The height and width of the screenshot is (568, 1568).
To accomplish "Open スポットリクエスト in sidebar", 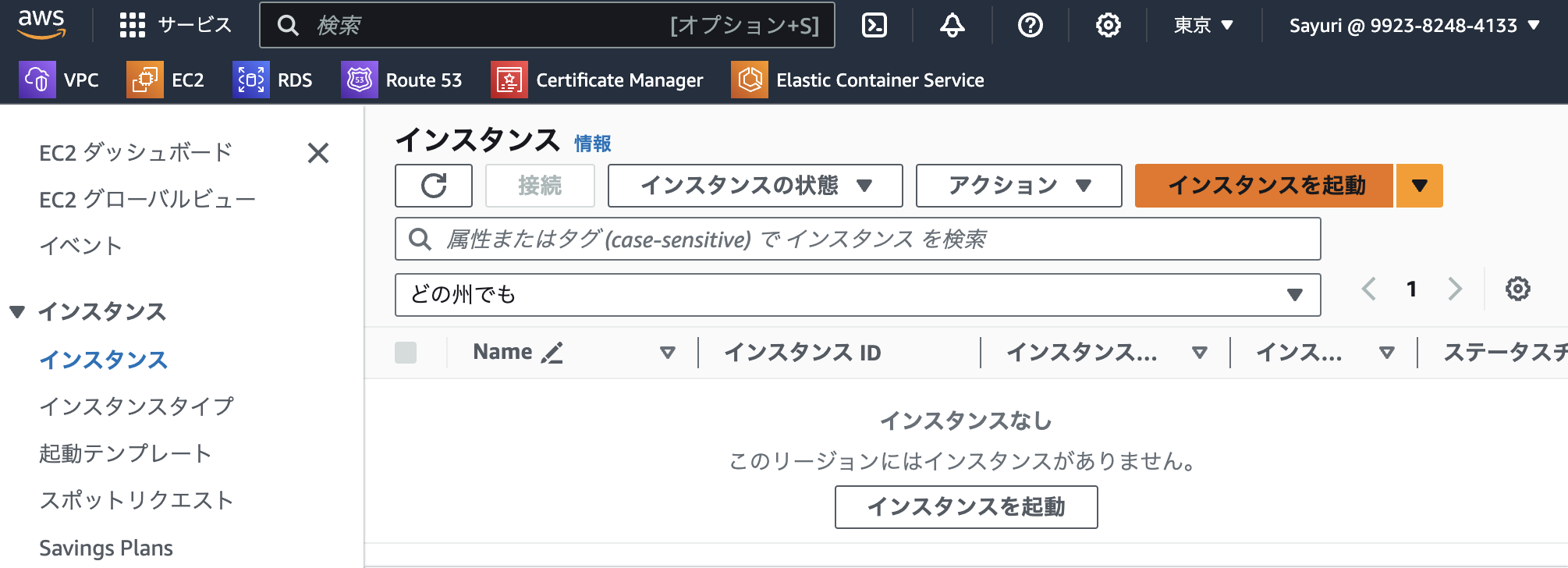I will [x=137, y=500].
